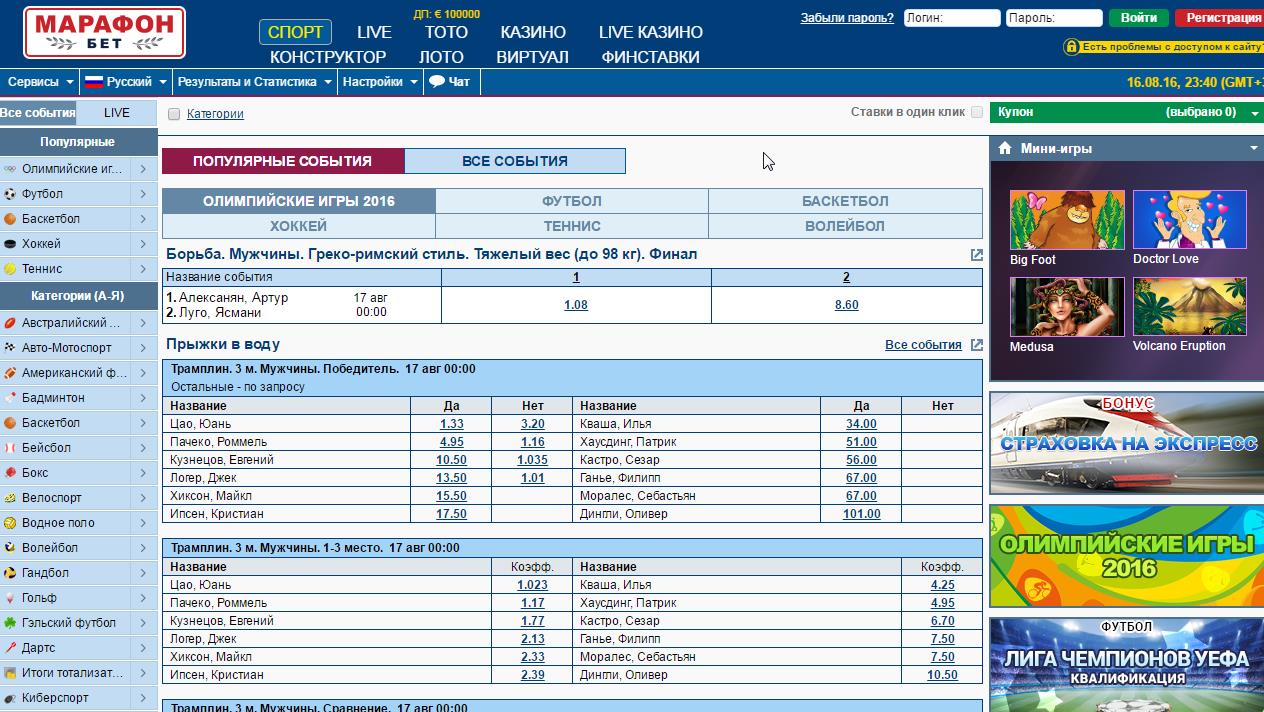Click the Олимпийские игры 2016 banner
The image size is (1264, 712).
coord(1127,556)
